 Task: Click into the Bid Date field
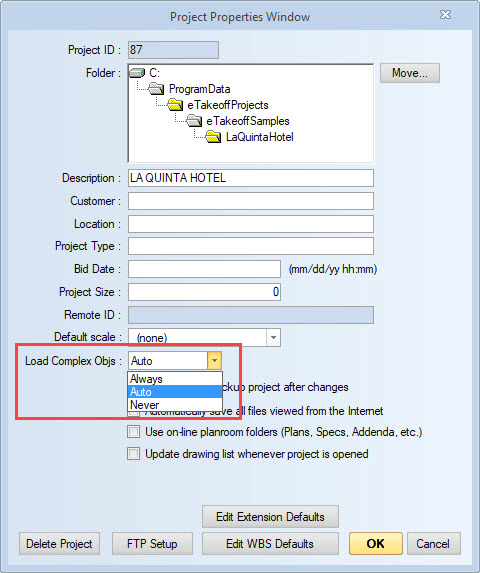(204, 269)
